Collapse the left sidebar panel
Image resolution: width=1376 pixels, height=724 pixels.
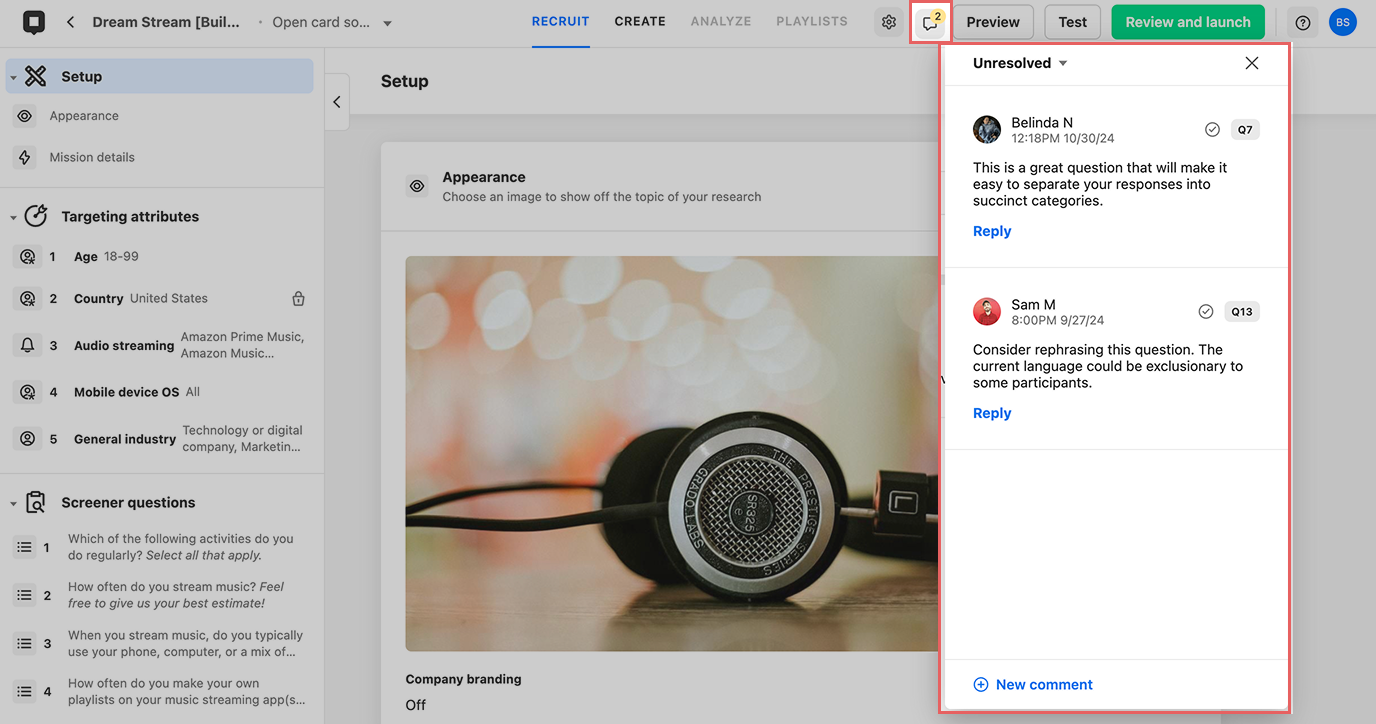[x=337, y=102]
